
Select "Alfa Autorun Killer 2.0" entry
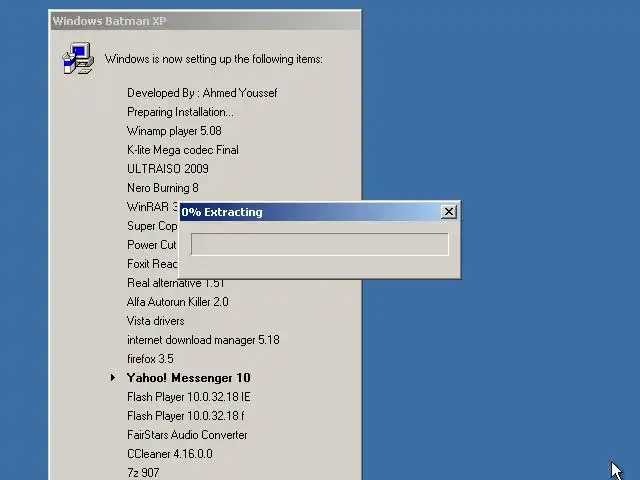click(x=178, y=302)
